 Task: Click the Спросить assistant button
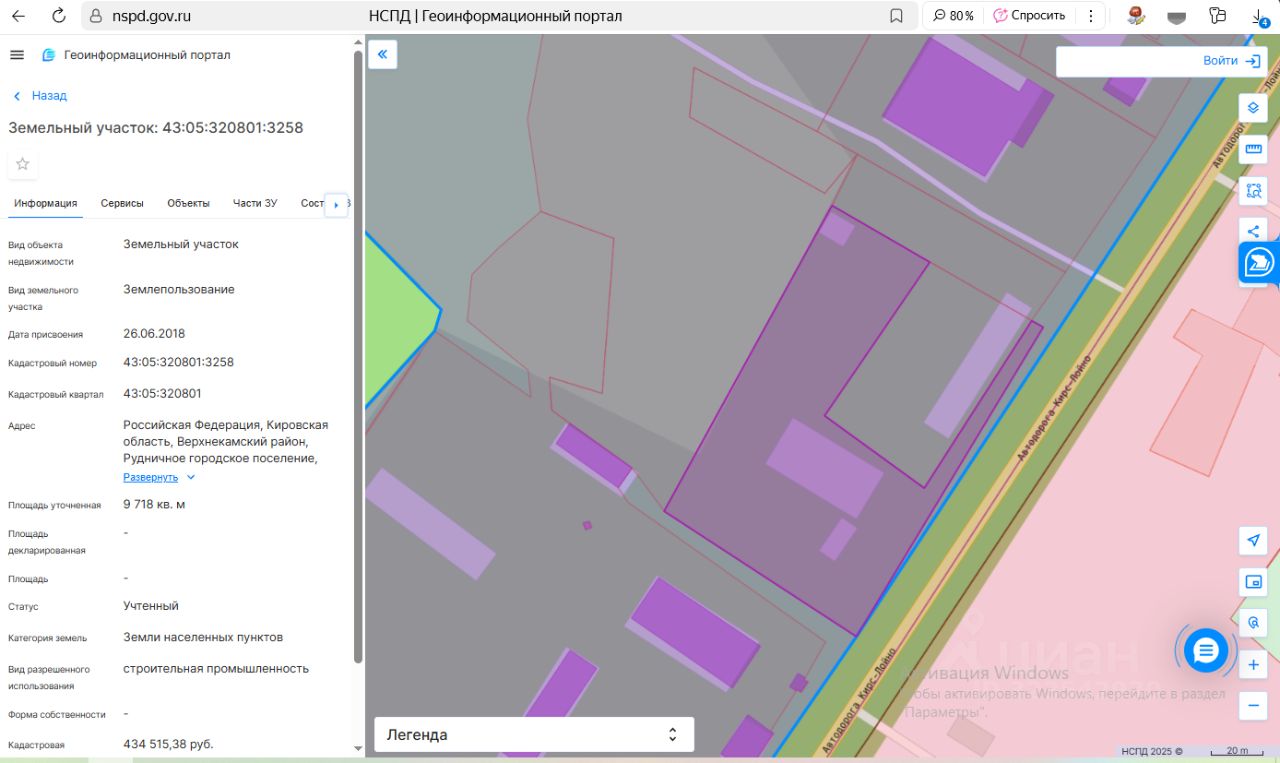(x=1029, y=16)
